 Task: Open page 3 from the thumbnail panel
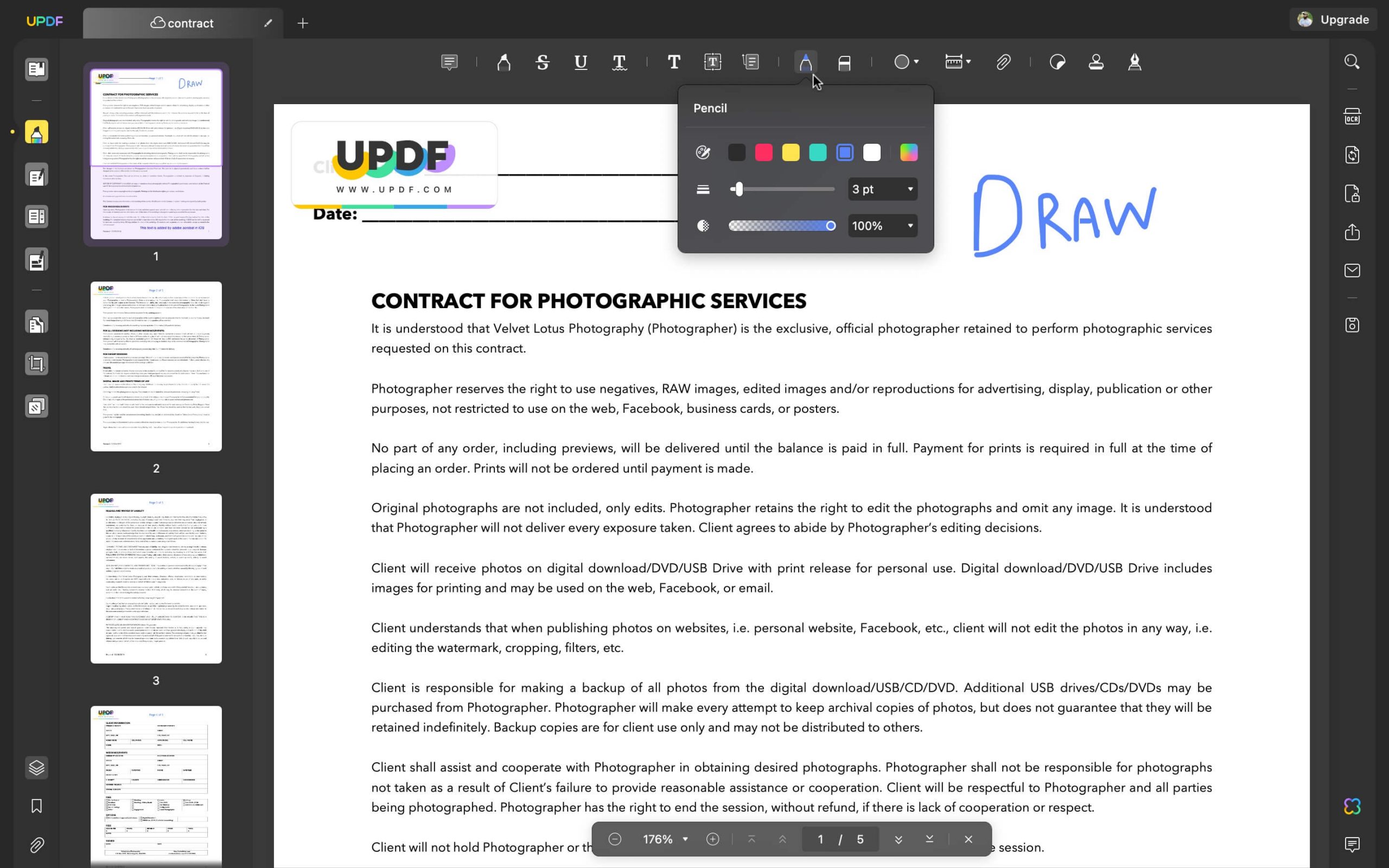(x=156, y=577)
